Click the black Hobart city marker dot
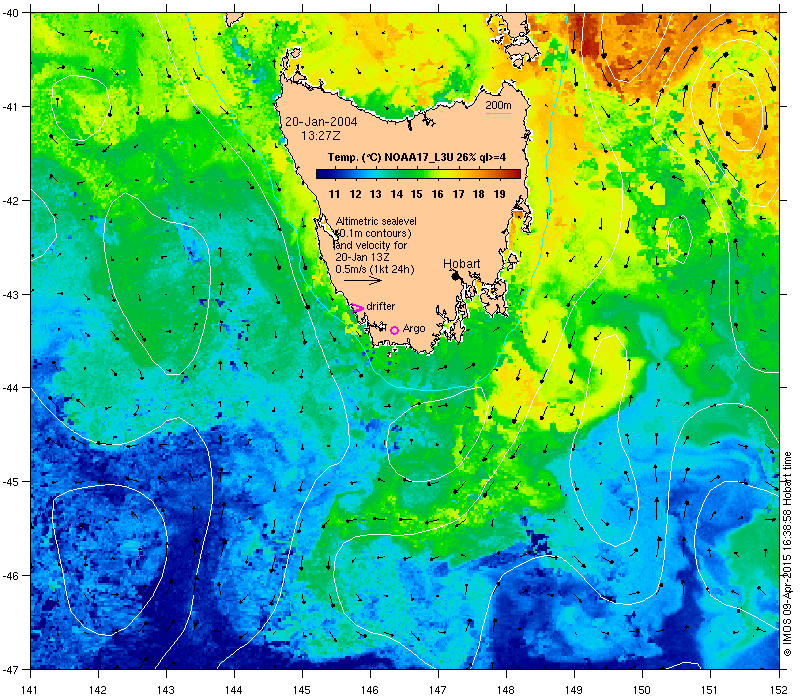The image size is (800, 700). click(456, 276)
